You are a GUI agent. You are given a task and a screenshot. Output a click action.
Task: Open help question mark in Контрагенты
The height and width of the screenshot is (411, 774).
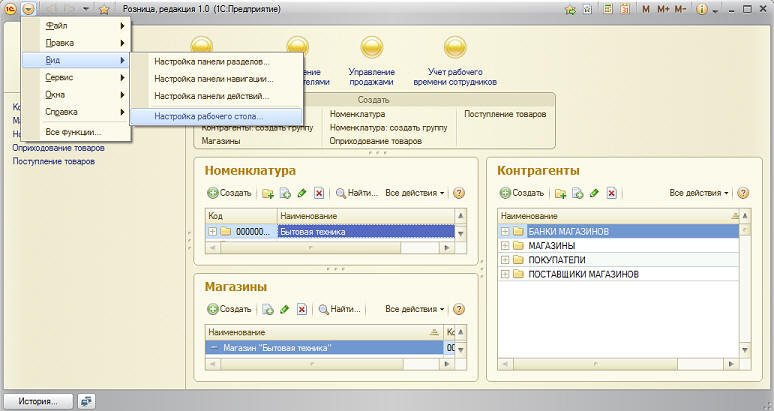743,193
